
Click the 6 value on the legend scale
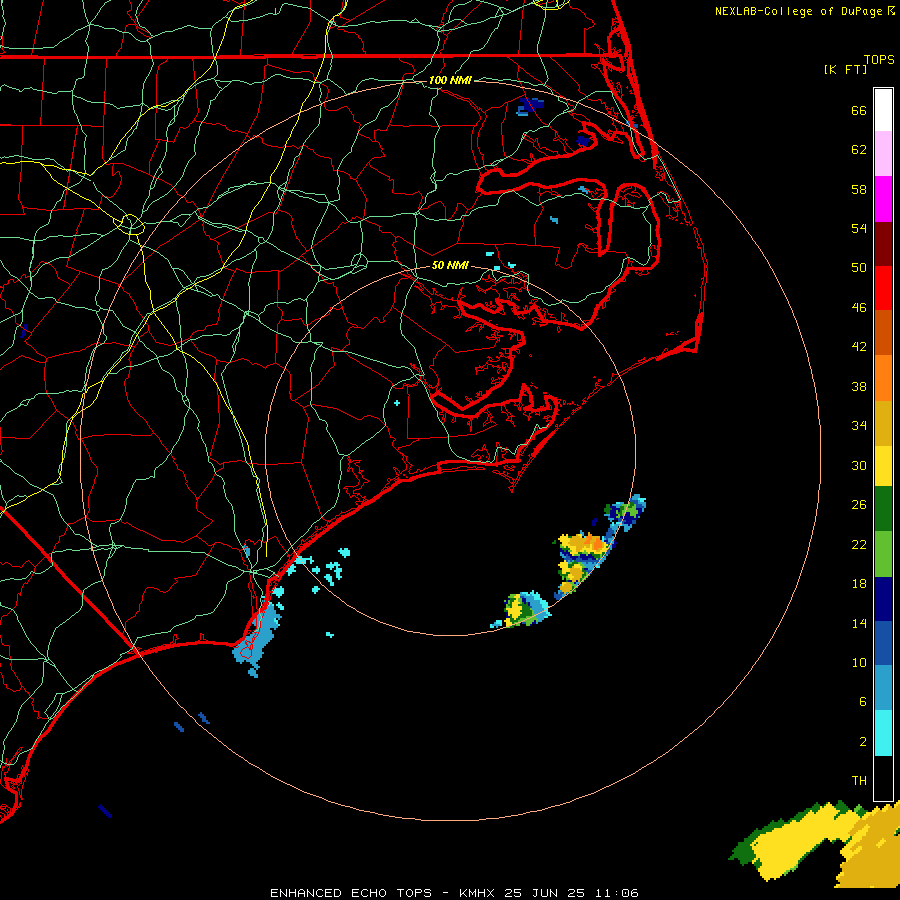coord(863,701)
